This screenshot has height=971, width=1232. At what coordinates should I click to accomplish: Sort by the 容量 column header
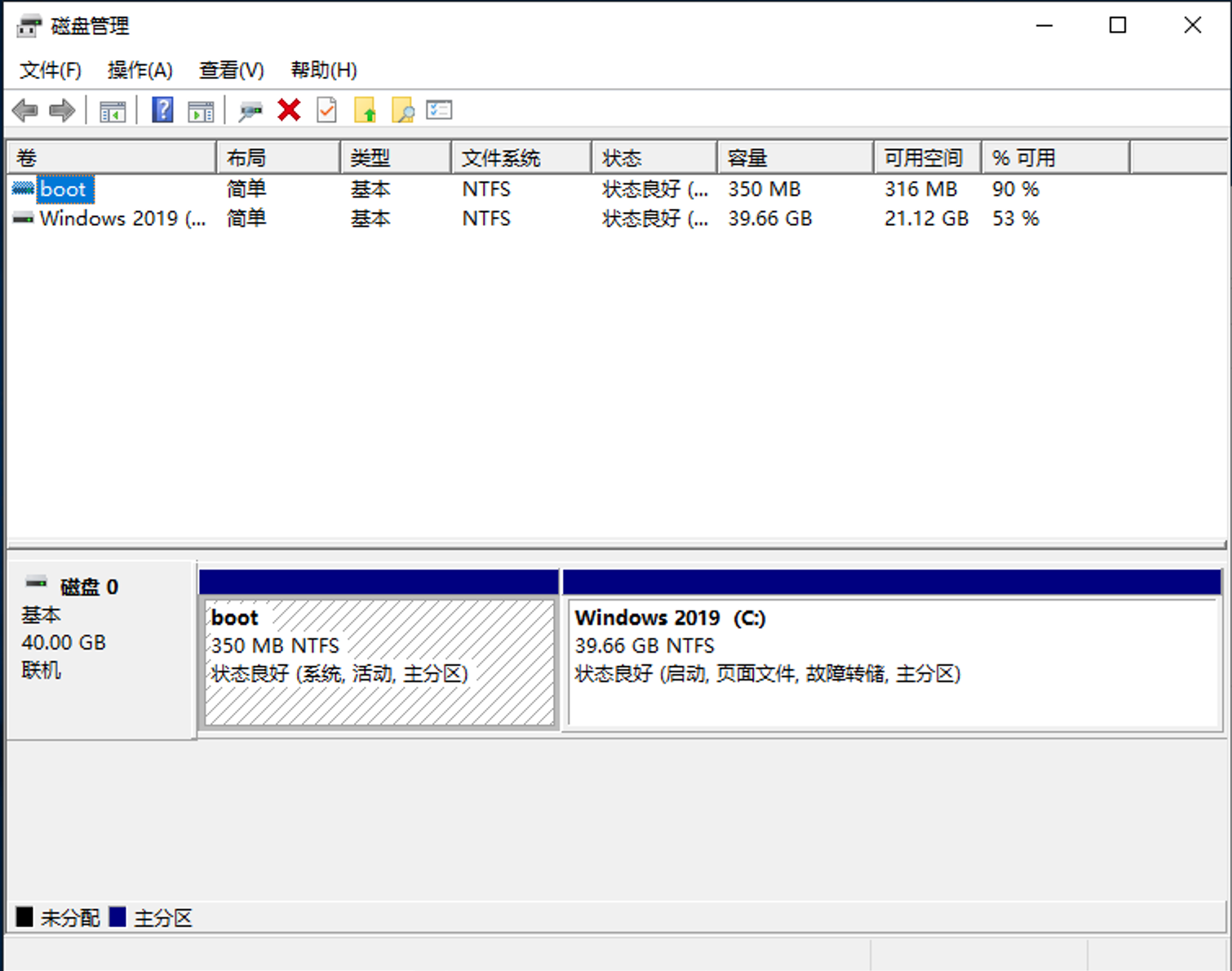795,157
